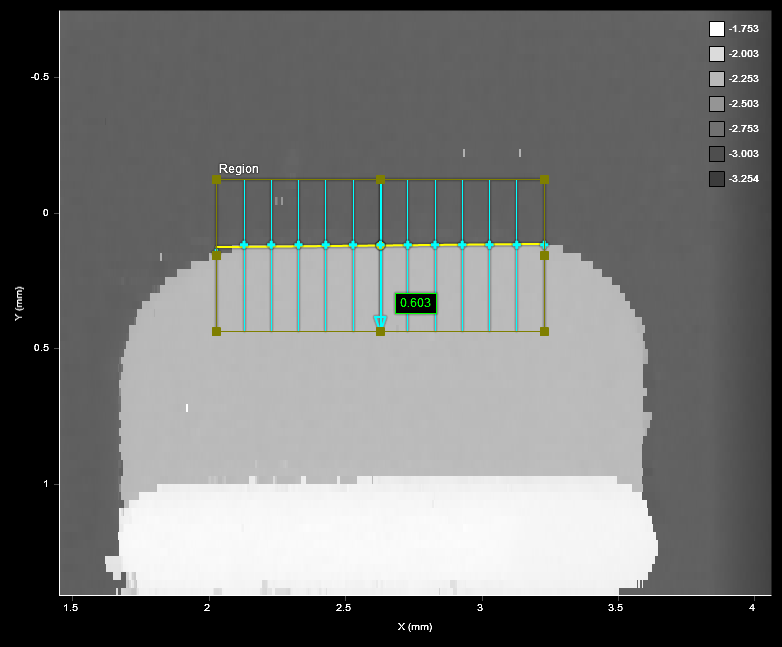
Task: Click the cyan measurement arrowhead
Action: pyautogui.click(x=381, y=321)
